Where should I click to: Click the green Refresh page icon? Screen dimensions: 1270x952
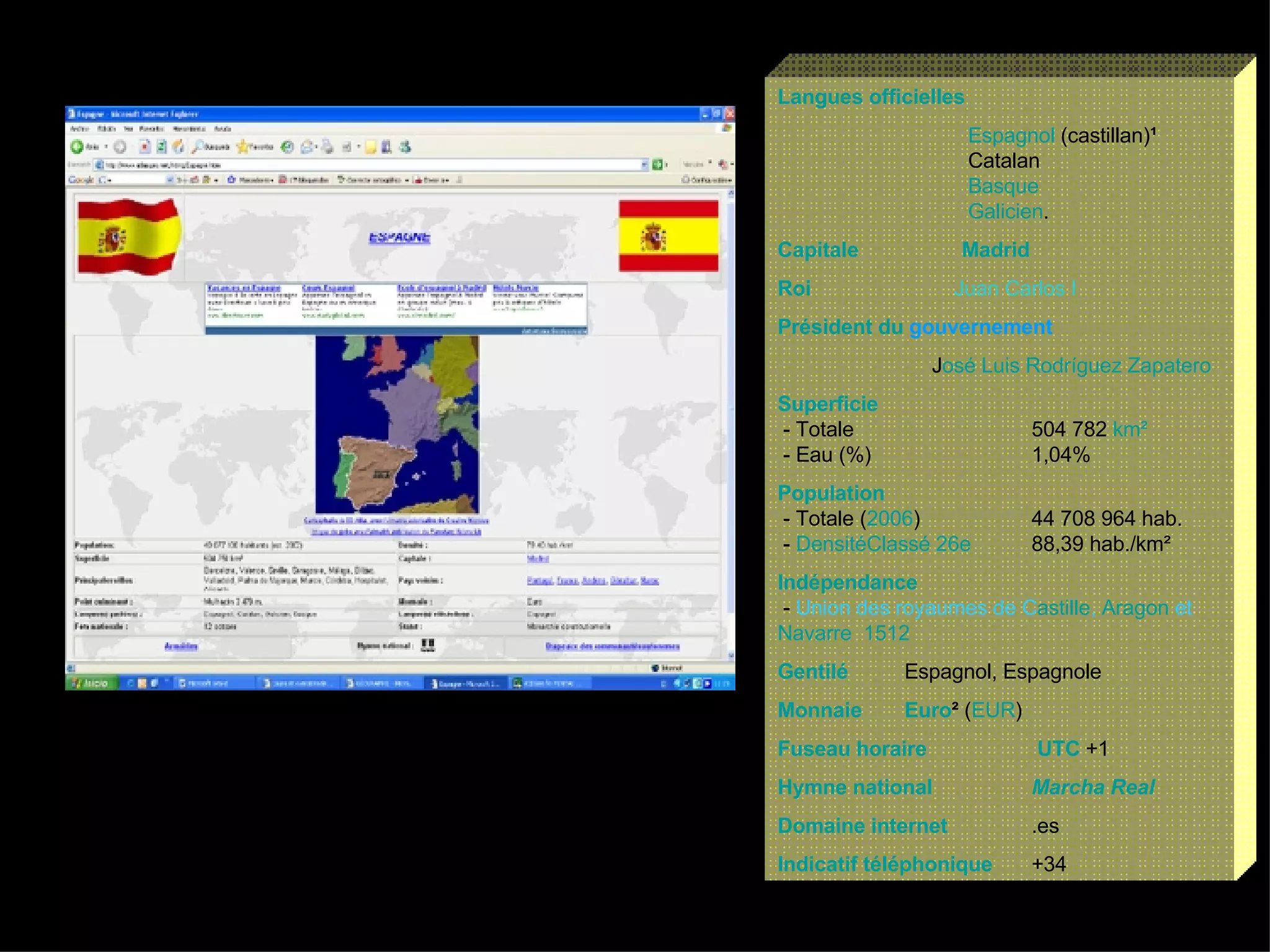coord(161,147)
